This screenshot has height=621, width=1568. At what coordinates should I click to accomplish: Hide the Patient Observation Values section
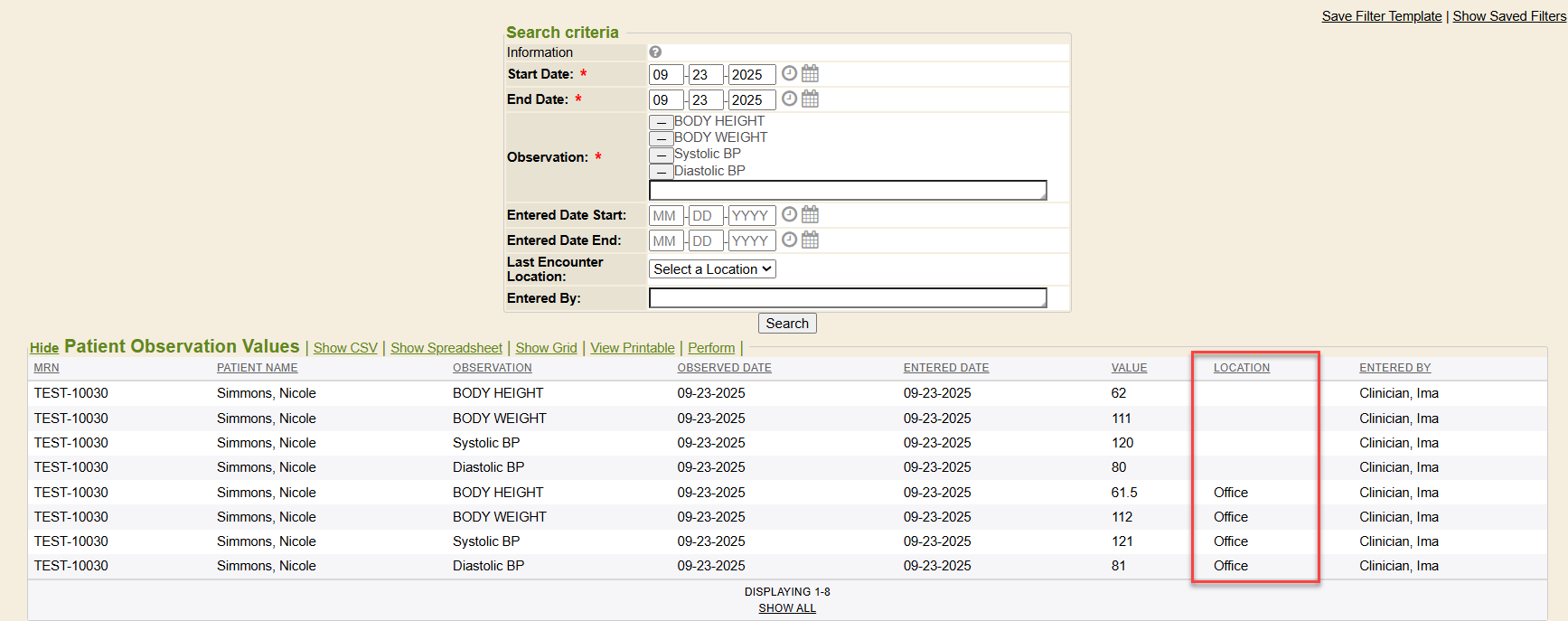click(43, 348)
